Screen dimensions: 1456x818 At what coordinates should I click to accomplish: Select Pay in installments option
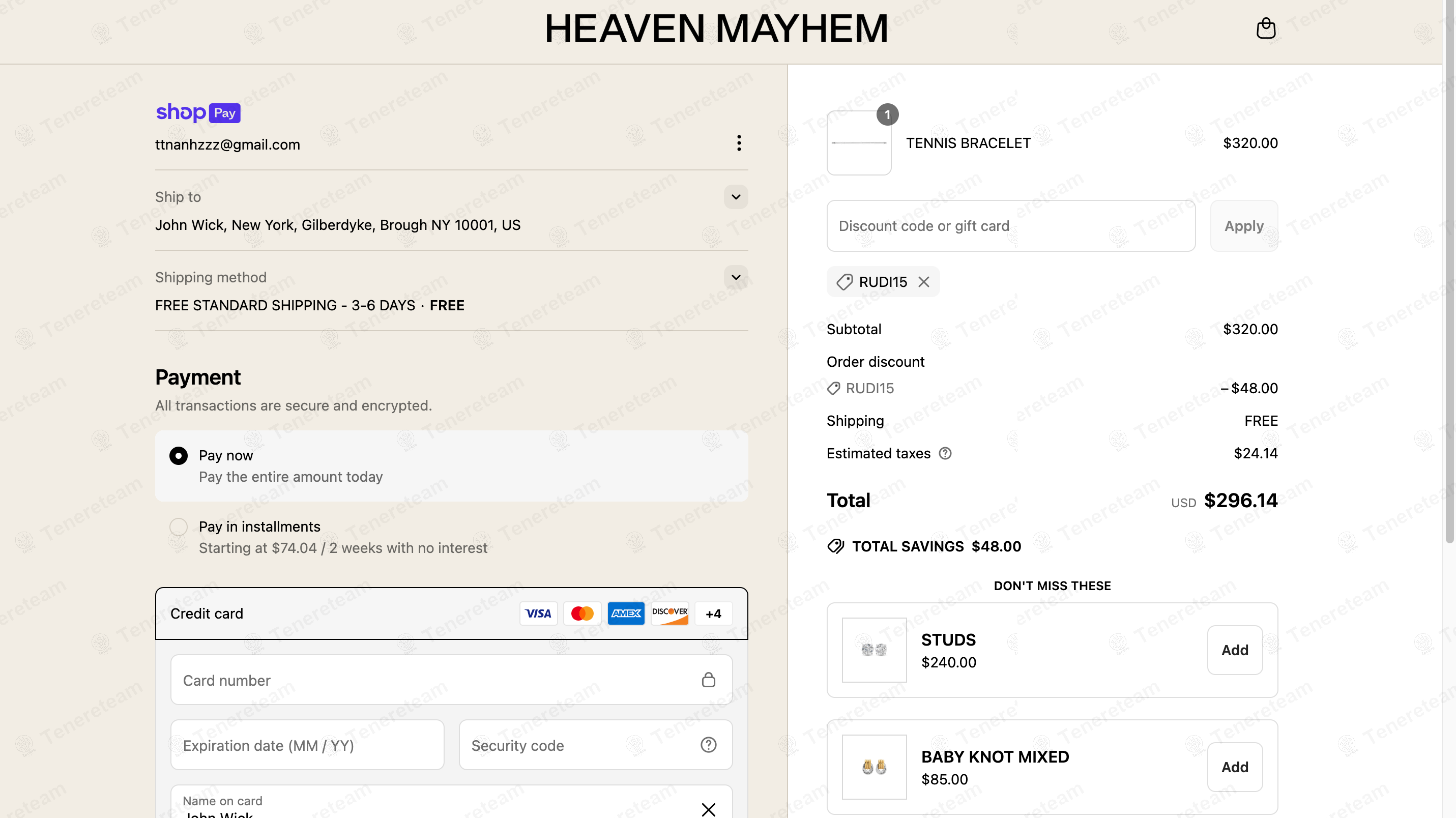pyautogui.click(x=179, y=527)
